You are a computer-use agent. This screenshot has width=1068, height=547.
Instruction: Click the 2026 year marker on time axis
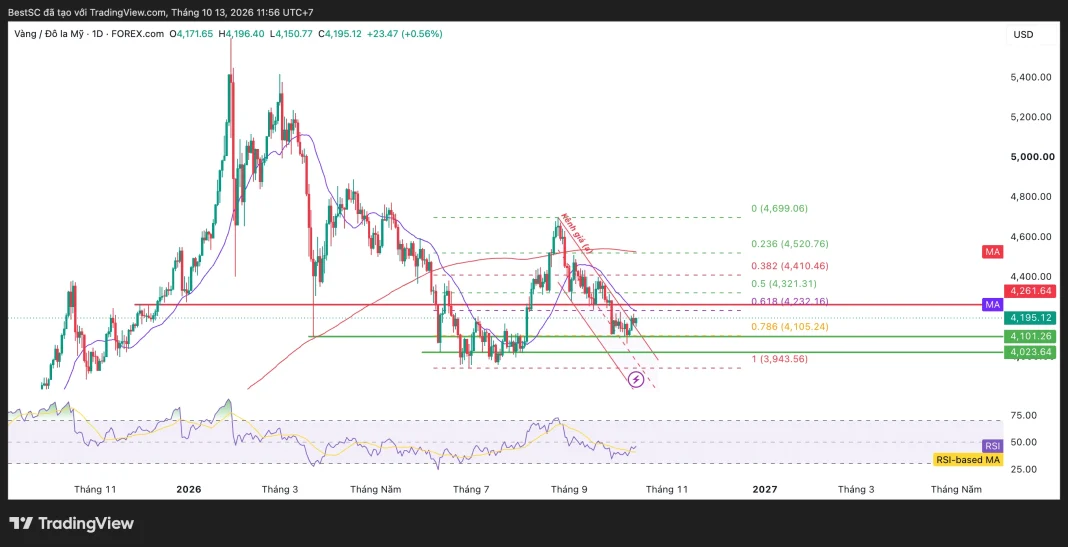click(189, 489)
